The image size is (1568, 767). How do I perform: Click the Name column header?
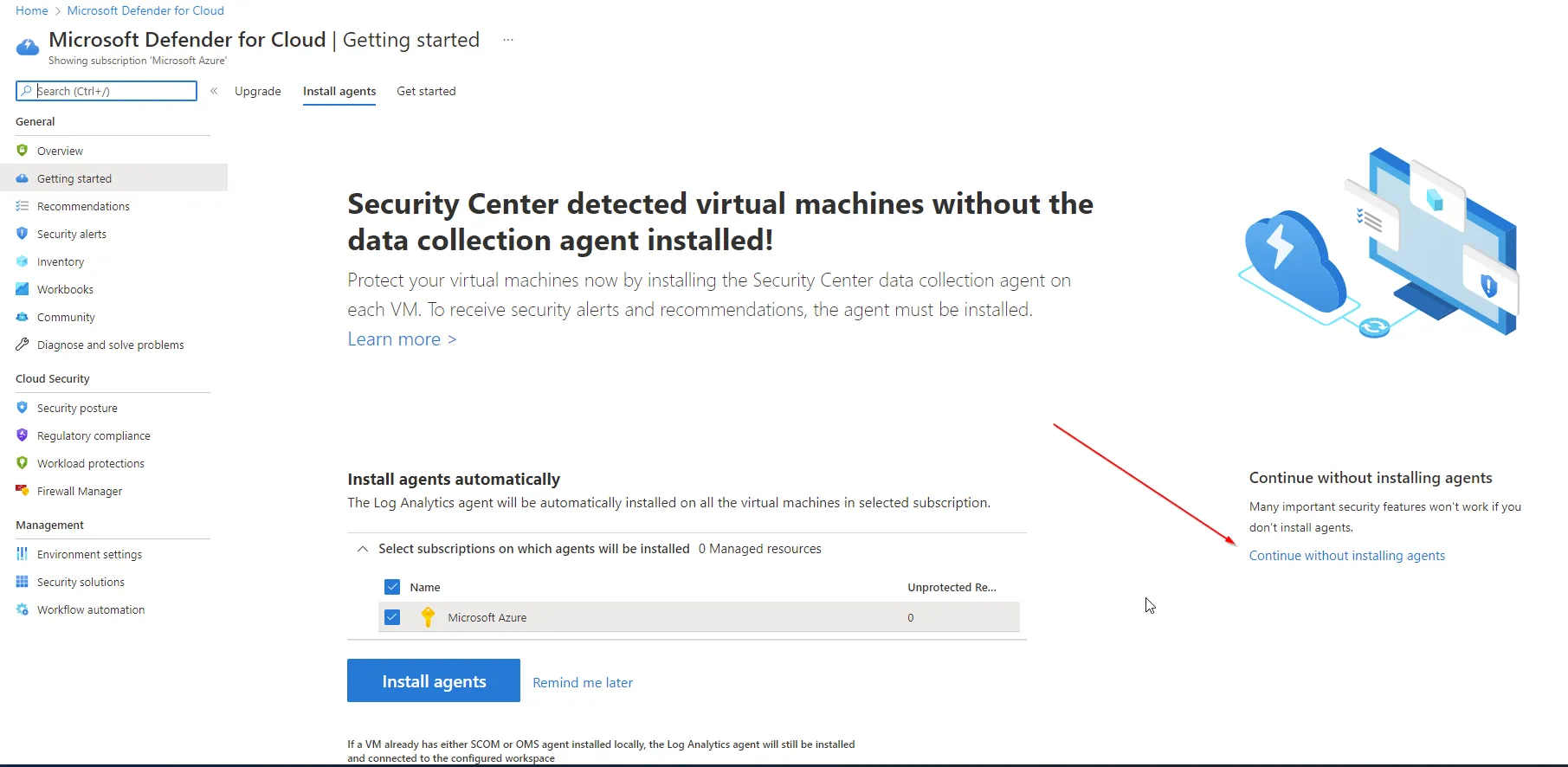click(425, 587)
